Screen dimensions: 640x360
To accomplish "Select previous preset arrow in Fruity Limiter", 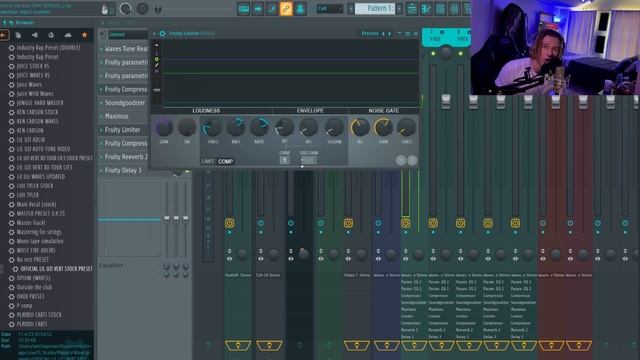I will click(x=383, y=33).
